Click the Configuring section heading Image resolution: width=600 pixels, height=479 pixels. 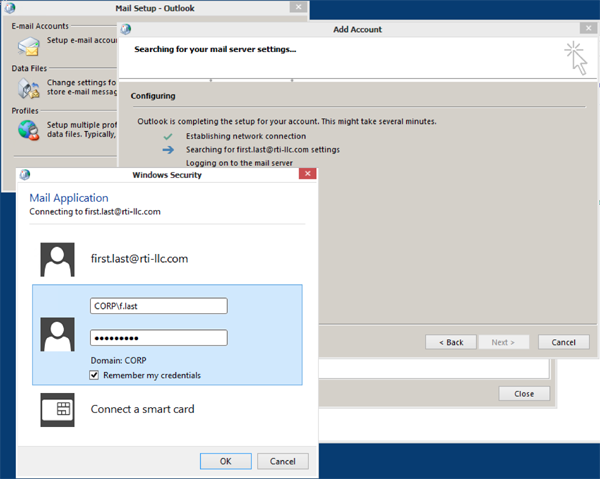(153, 96)
